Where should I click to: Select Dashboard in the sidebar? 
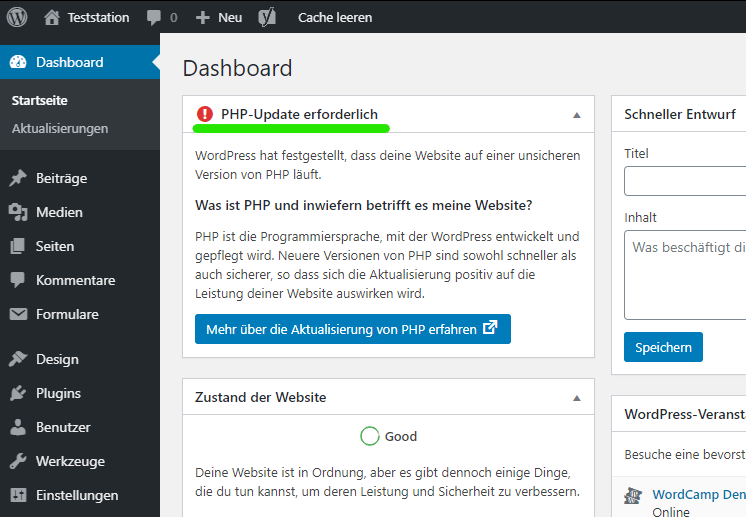tap(80, 62)
